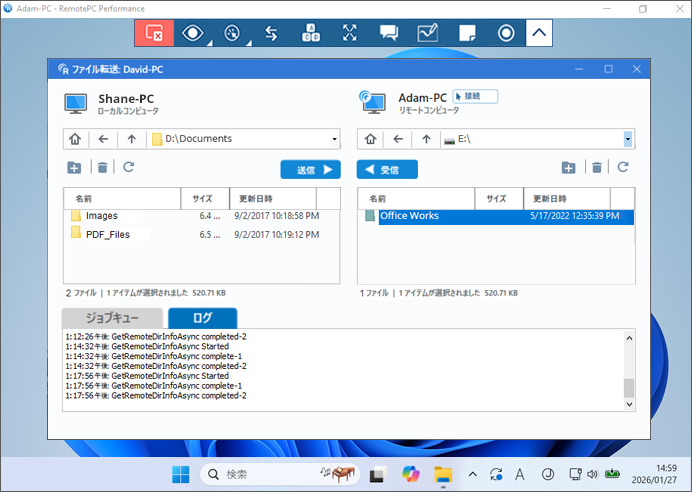Image resolution: width=692 pixels, height=492 pixels.
Task: Click the 受信 receive button
Action: 387,169
